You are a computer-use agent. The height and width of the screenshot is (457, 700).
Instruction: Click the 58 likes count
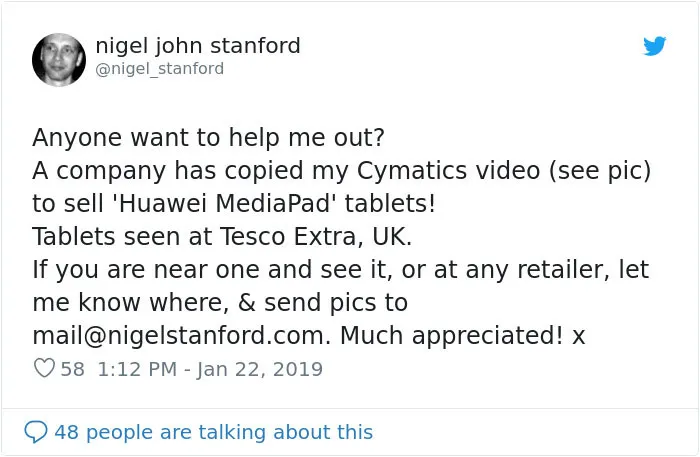point(72,369)
